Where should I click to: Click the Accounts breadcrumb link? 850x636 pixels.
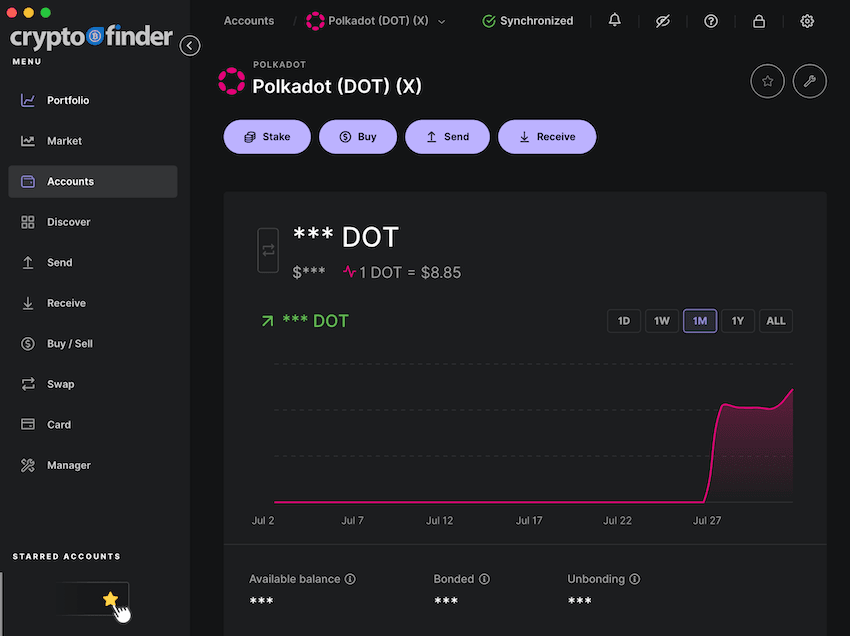pyautogui.click(x=249, y=21)
